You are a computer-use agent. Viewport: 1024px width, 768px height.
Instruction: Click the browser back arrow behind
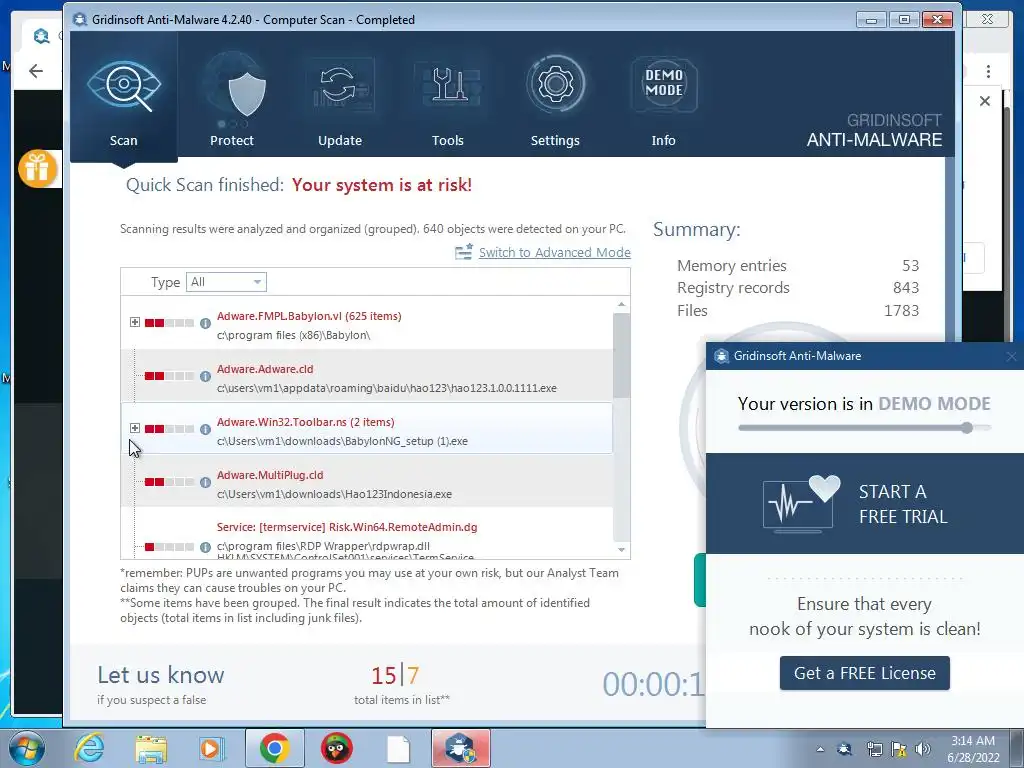coord(36,71)
